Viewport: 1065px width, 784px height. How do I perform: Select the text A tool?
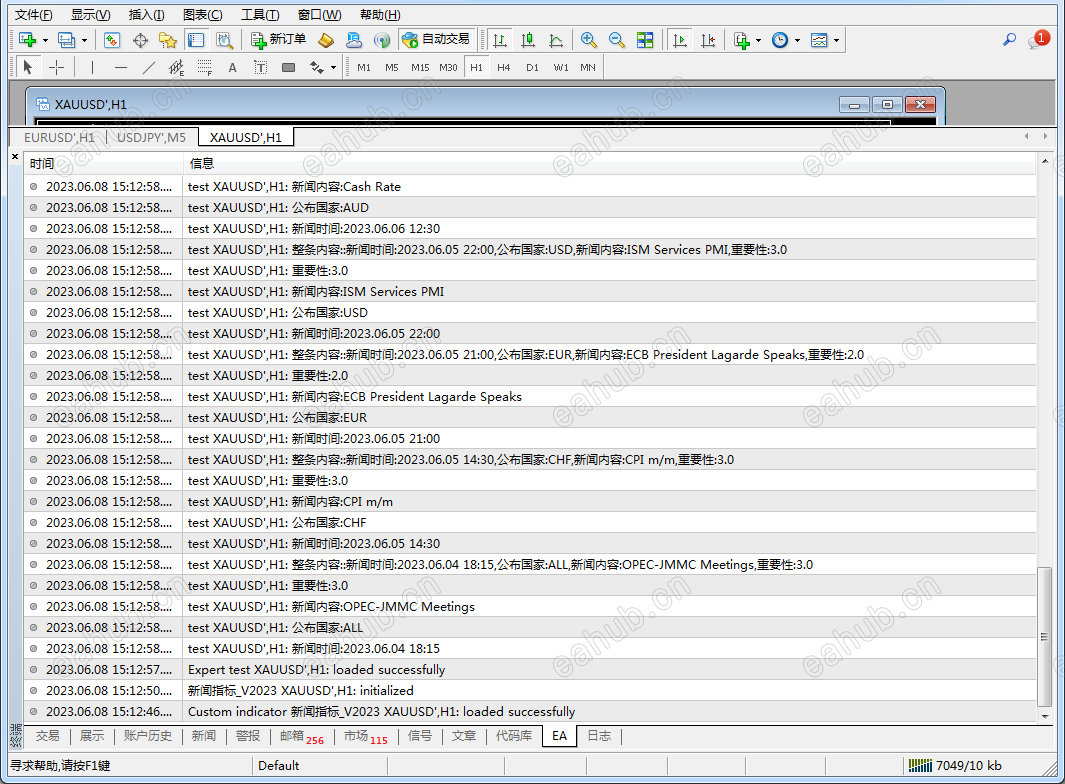point(232,67)
